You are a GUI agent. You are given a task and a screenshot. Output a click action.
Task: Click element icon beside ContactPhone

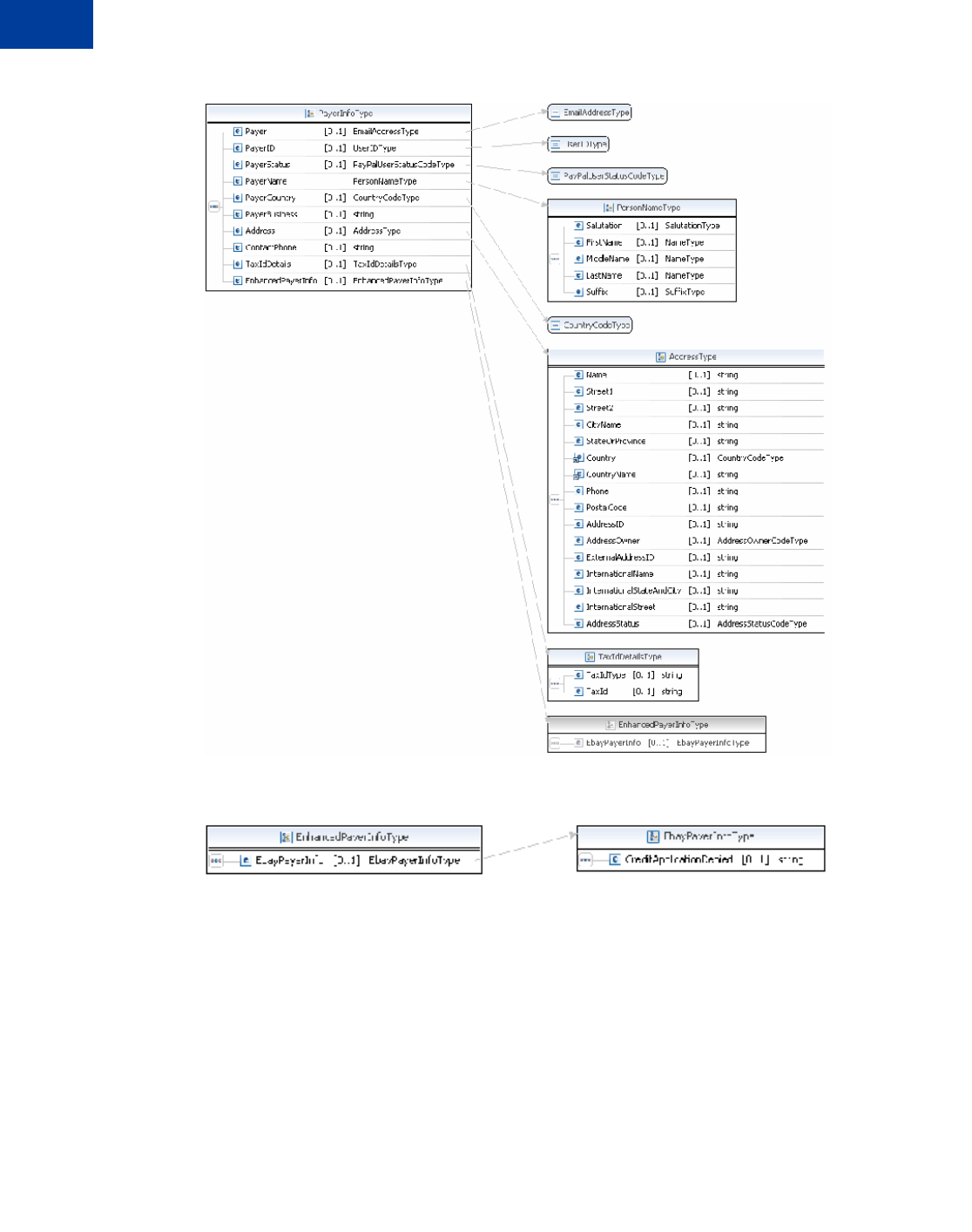pos(238,247)
